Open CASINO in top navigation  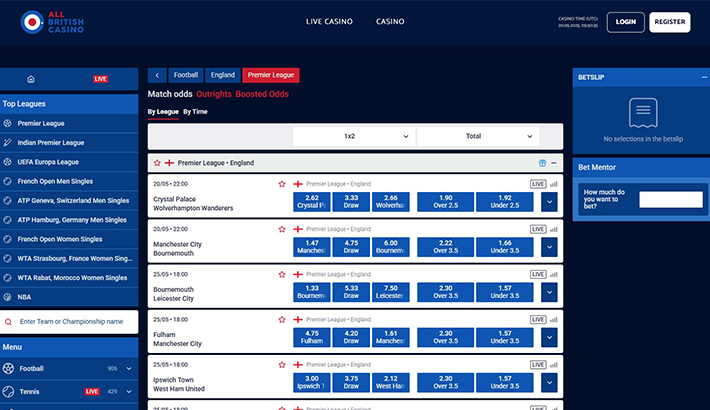pos(390,22)
